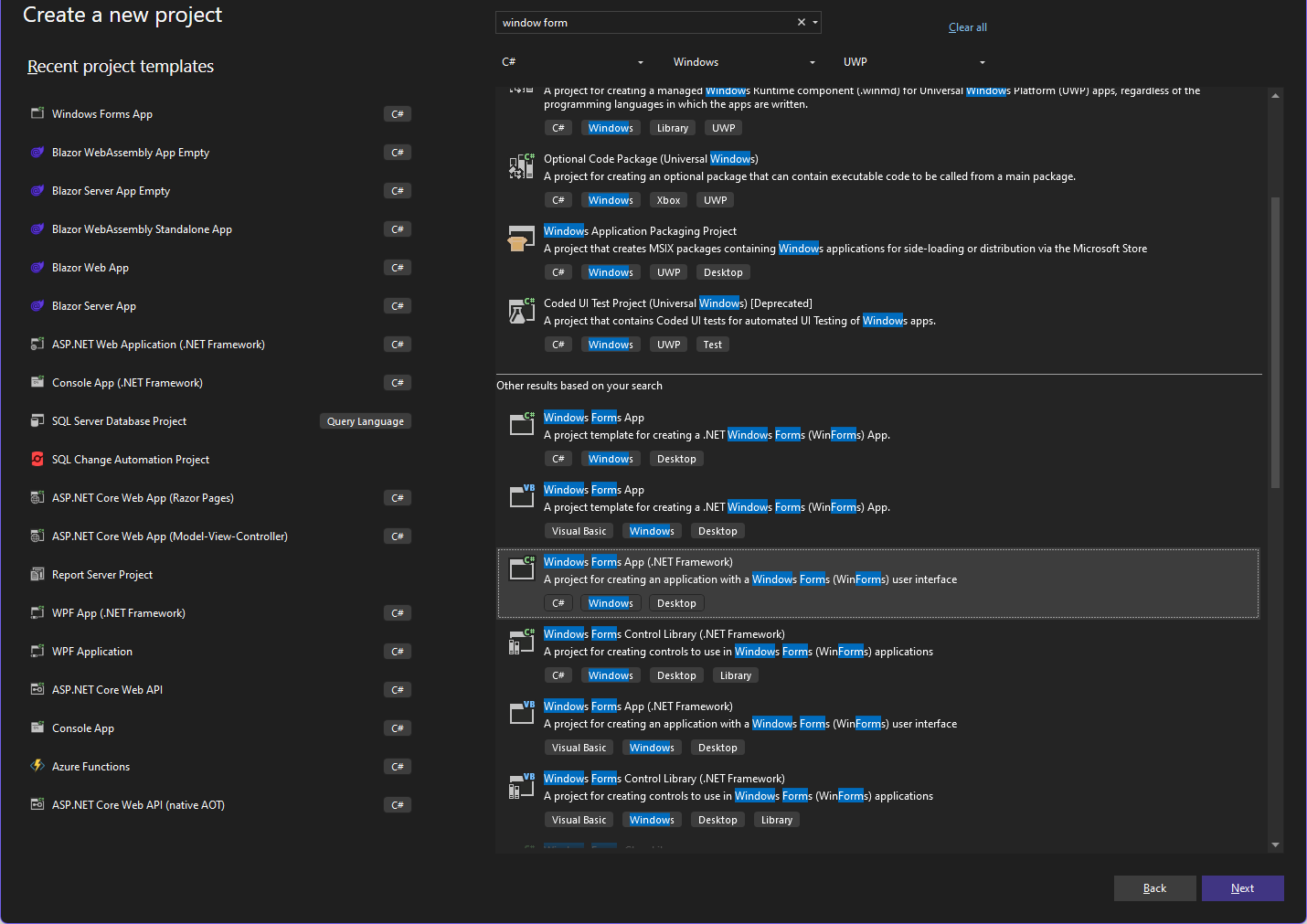The height and width of the screenshot is (924, 1307).
Task: Click the Windows Application Packaging Project icon
Action: pyautogui.click(x=522, y=239)
